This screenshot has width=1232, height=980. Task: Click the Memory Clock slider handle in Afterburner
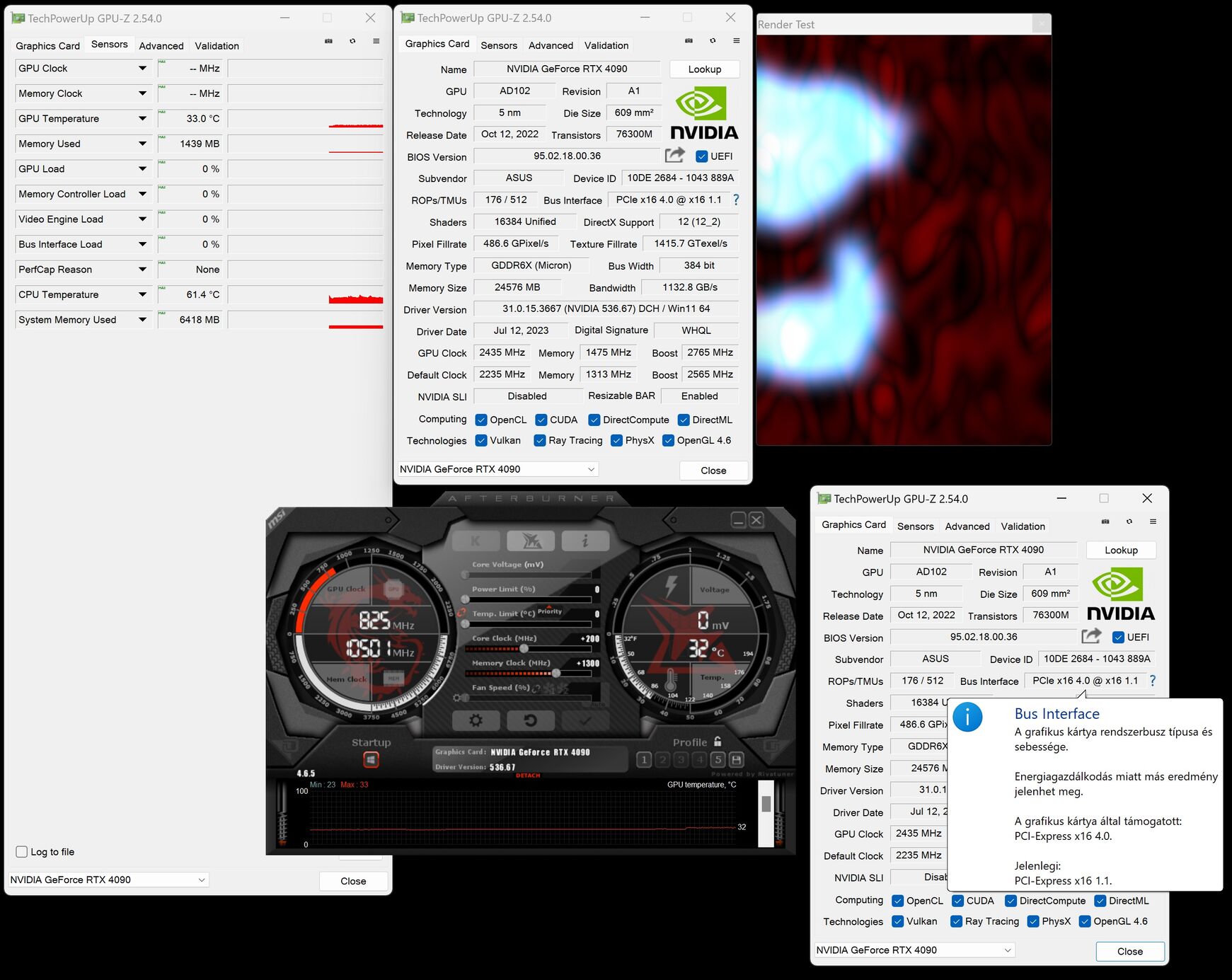556,673
